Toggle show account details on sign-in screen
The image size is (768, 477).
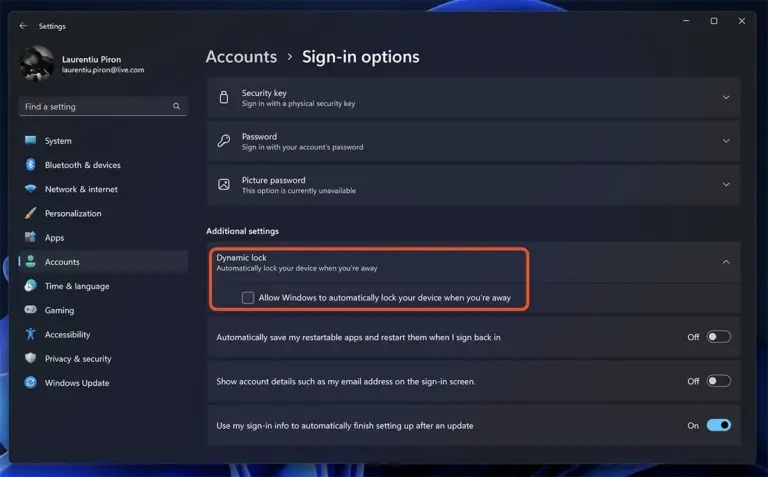coord(719,381)
